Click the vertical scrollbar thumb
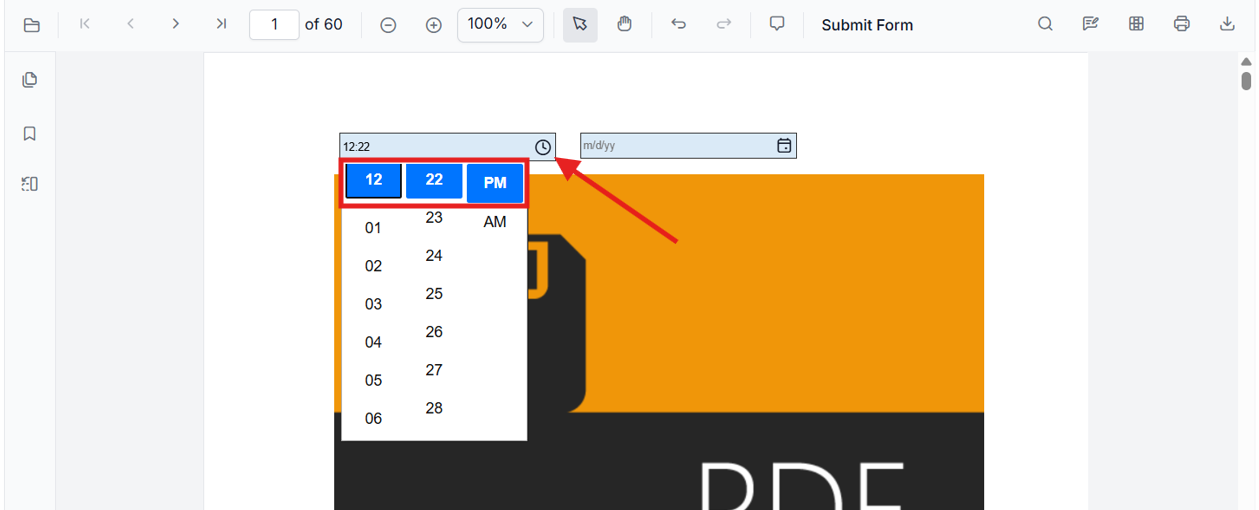This screenshot has height=510, width=1259. click(x=1246, y=81)
